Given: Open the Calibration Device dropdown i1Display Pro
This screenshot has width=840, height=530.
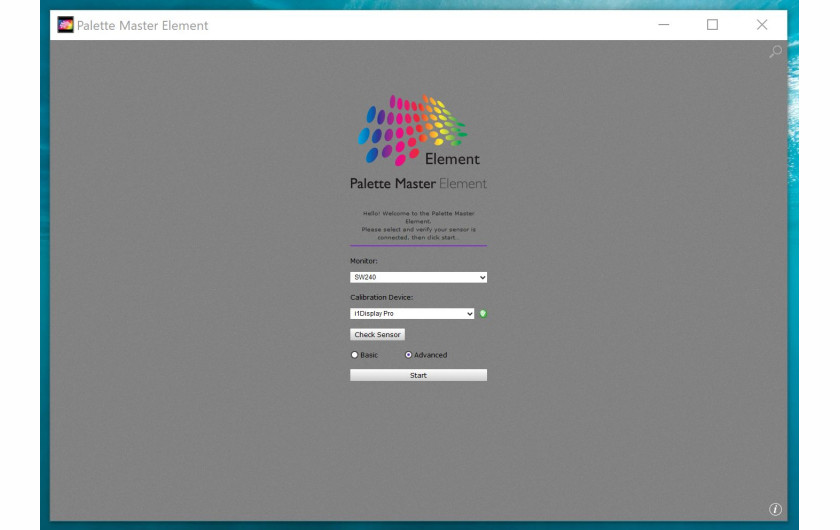Looking at the screenshot, I should [x=412, y=313].
